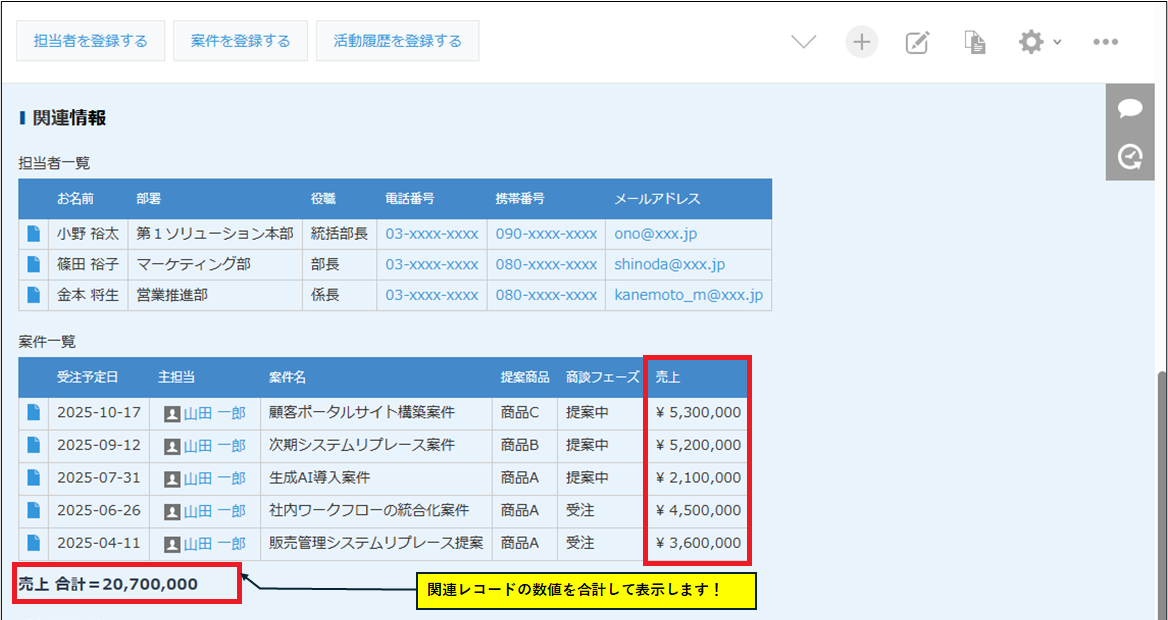The height and width of the screenshot is (620, 1168).
Task: Open record icon for 2025-10-17 deal row
Action: point(34,412)
